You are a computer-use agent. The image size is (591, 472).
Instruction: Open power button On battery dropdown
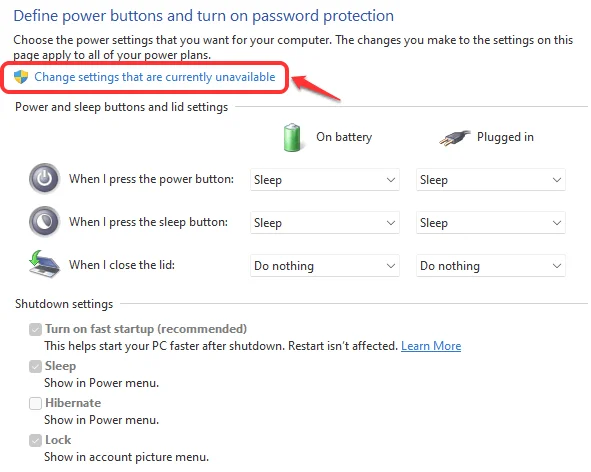[325, 180]
